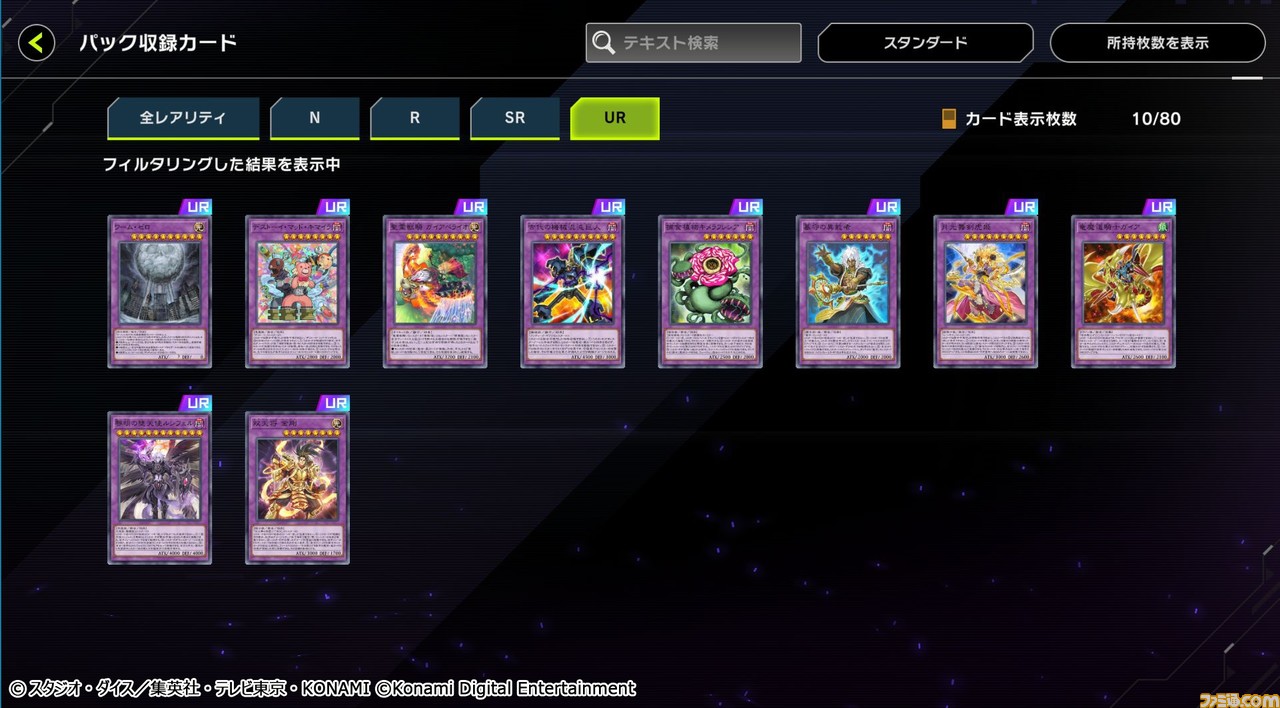Open the ワーム・ゼロ moon card
Screen dimensions: 1280x708
pos(159,291)
